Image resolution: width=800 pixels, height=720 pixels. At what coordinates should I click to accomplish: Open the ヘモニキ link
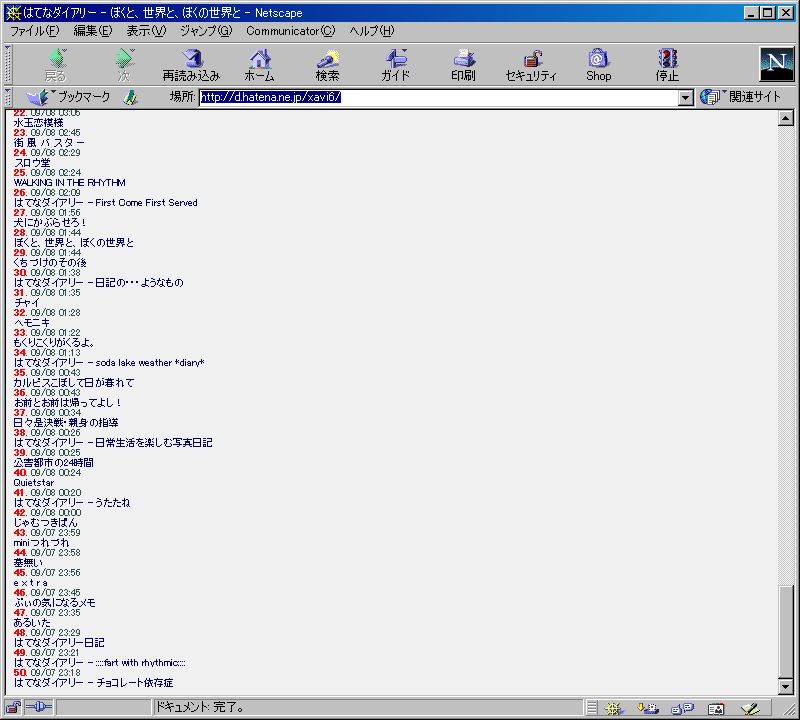32,322
